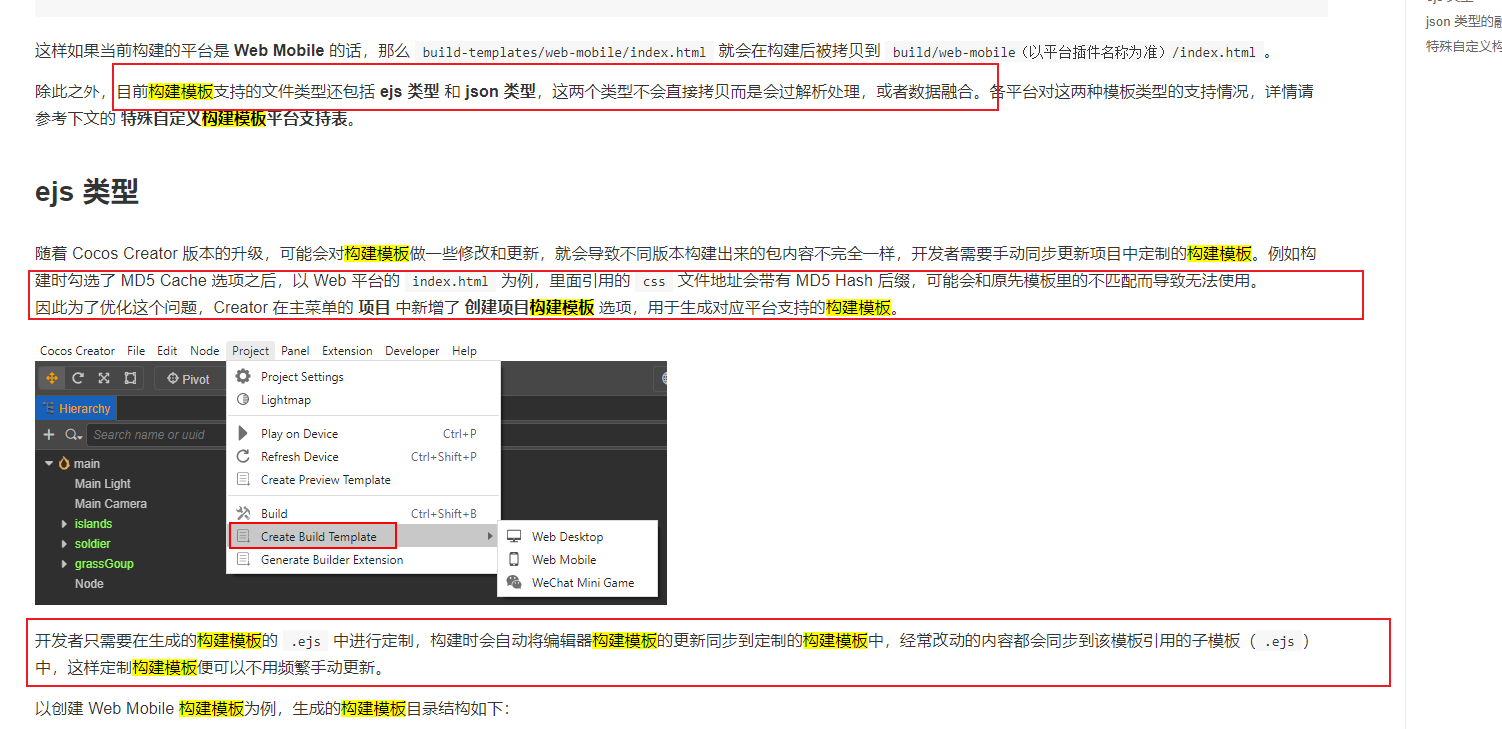Image resolution: width=1502 pixels, height=729 pixels.
Task: Click the WeChat Mini Game icon
Action: [514, 583]
